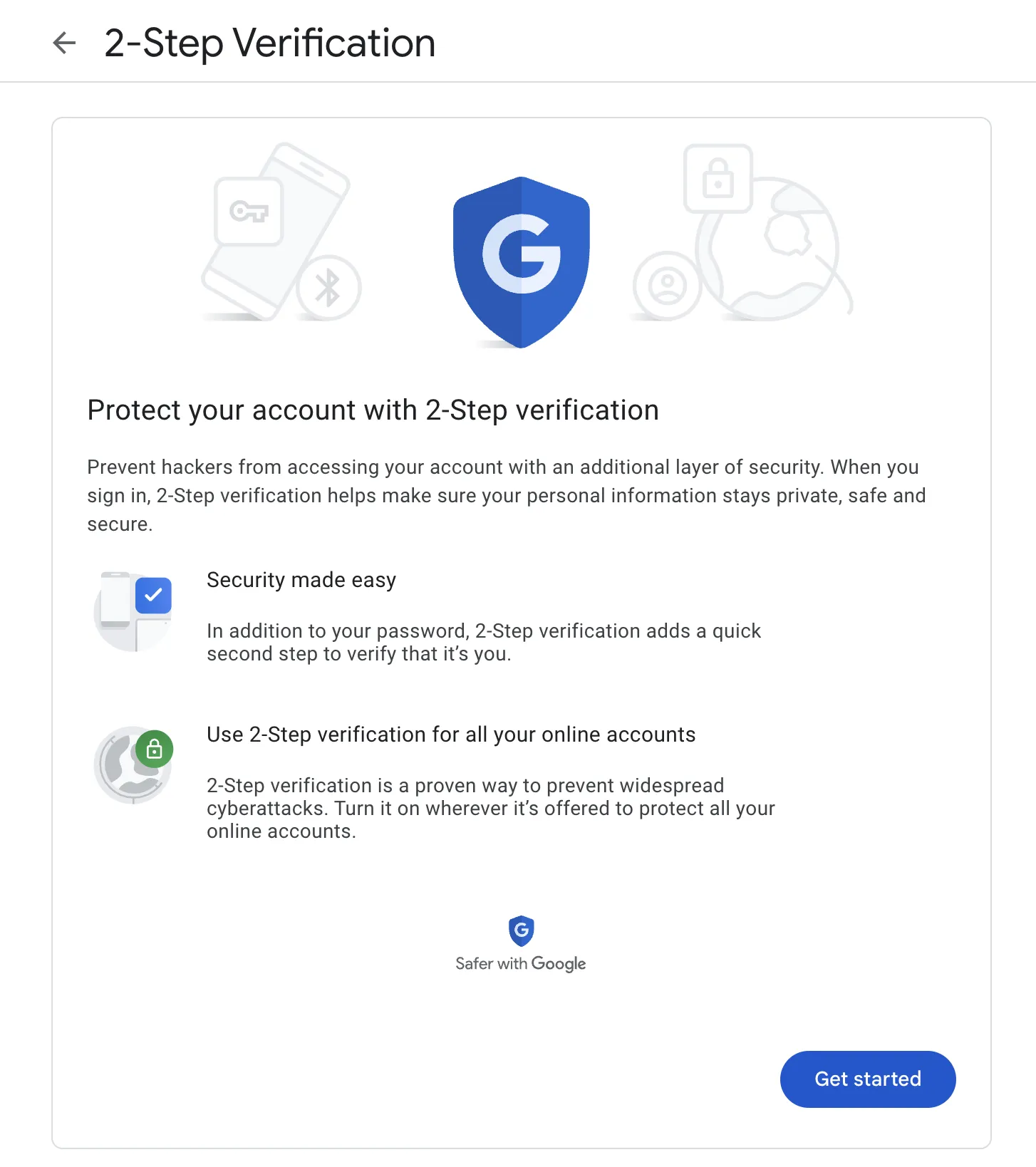Click the Safer with Google text link
This screenshot has width=1036, height=1167.
point(521,963)
